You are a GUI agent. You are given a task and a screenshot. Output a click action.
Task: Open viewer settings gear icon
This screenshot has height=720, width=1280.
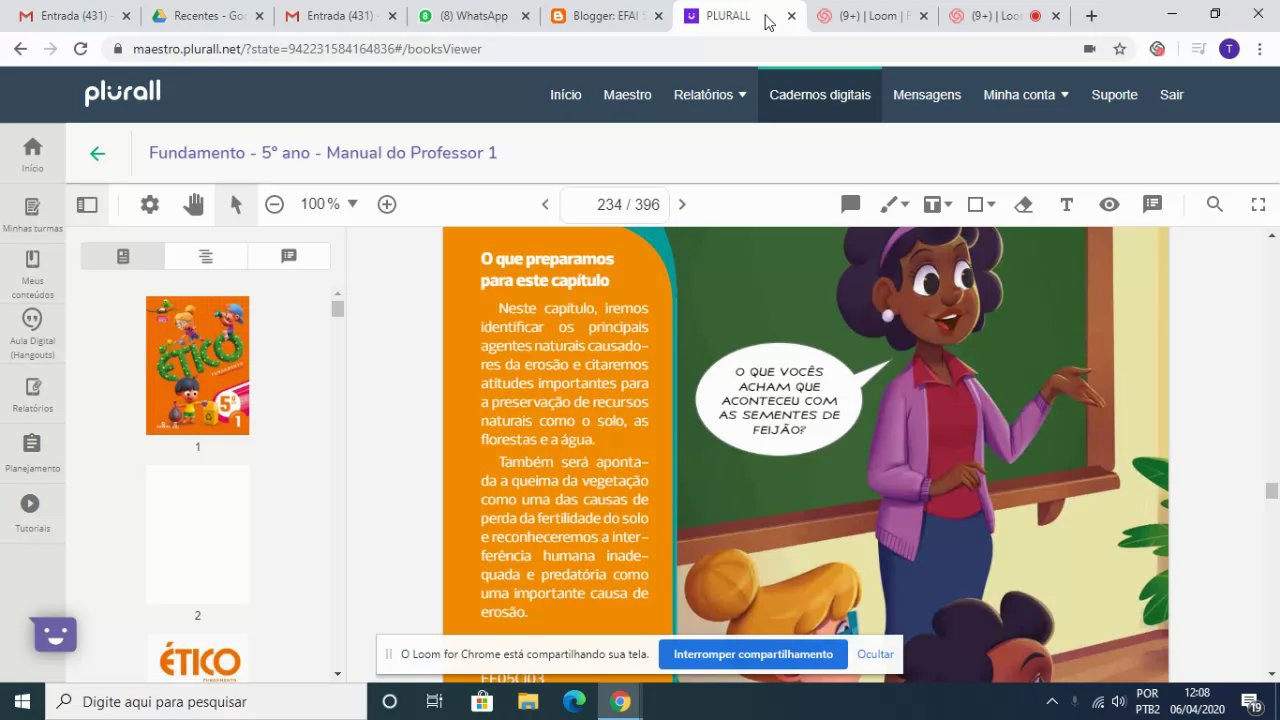point(150,204)
